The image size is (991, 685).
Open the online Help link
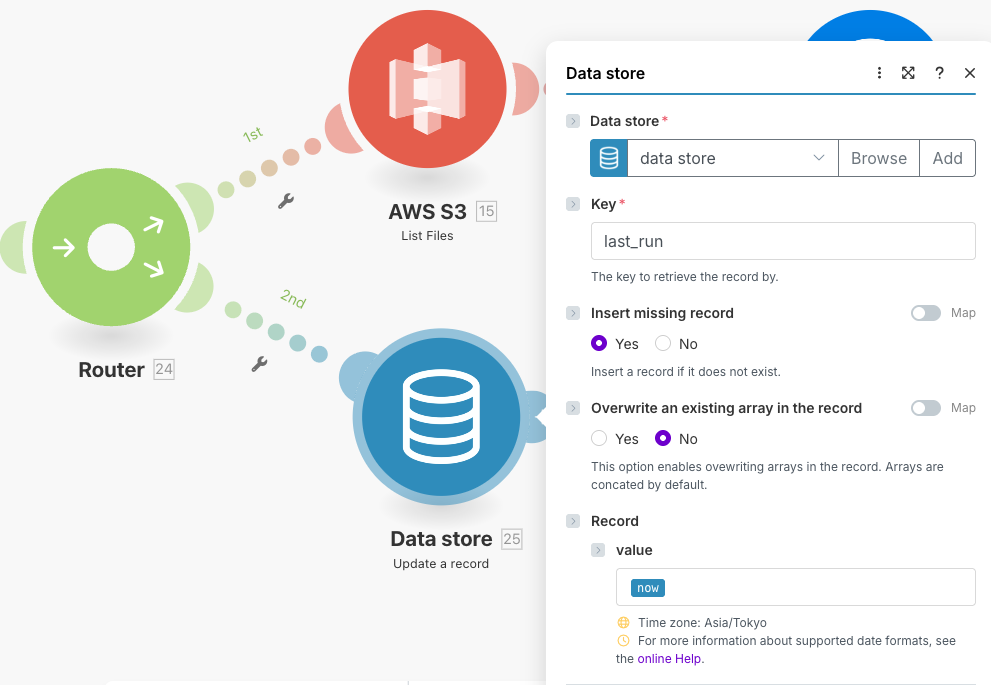click(670, 659)
